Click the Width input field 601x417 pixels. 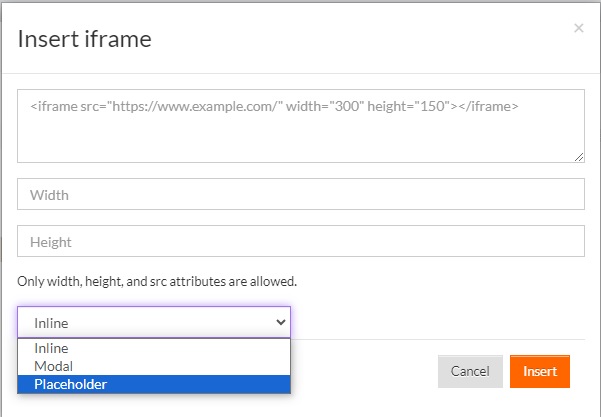click(301, 194)
